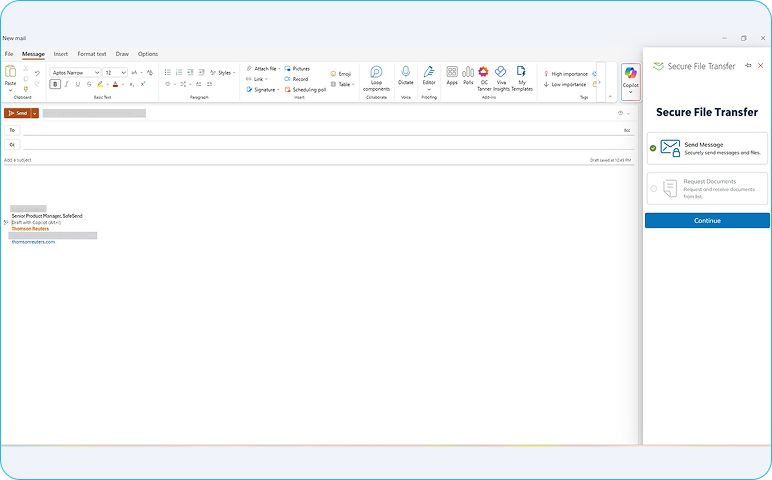Image resolution: width=772 pixels, height=480 pixels.
Task: Click the Add a subject field
Action: pyautogui.click(x=200, y=160)
